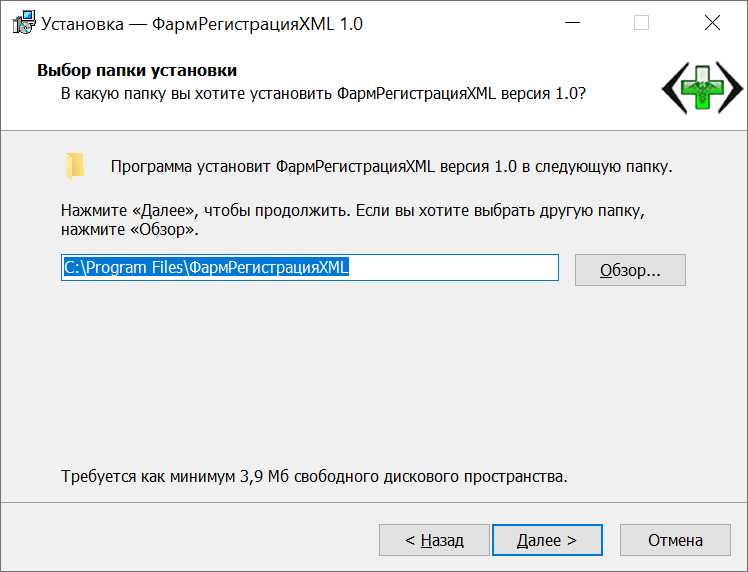Proceed by pressing «Далее >»
Image resolution: width=748 pixels, height=572 pixels.
coord(547,540)
